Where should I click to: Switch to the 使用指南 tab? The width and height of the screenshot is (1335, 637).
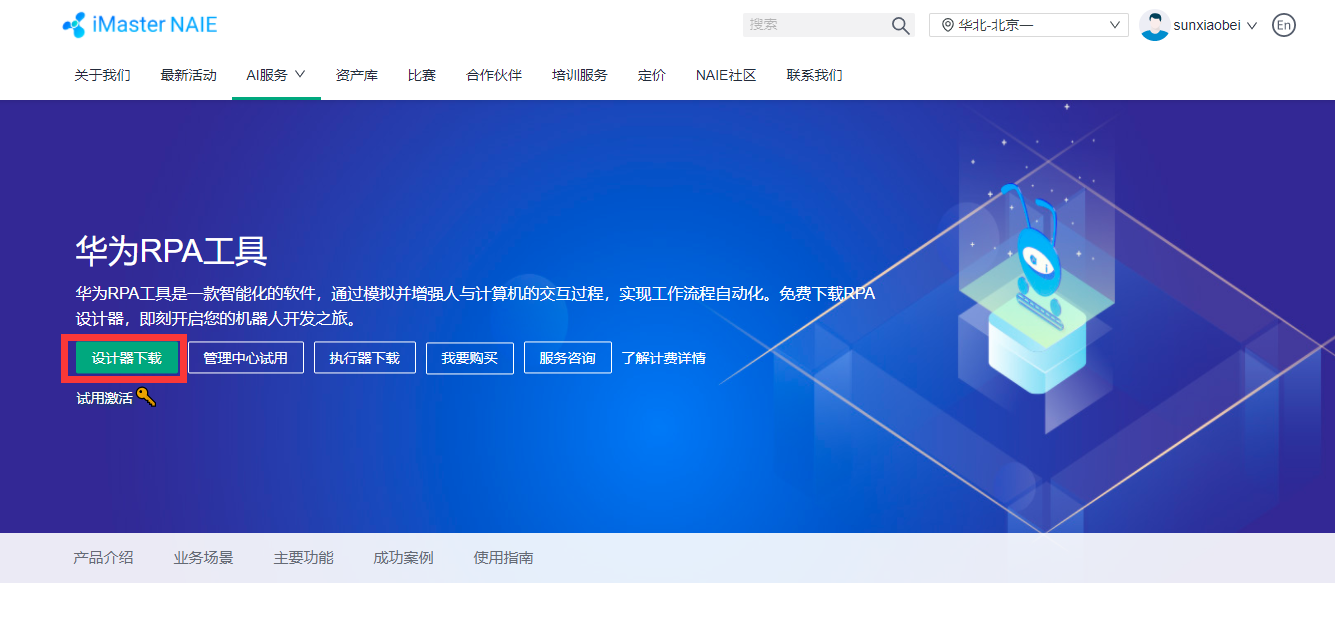click(503, 558)
